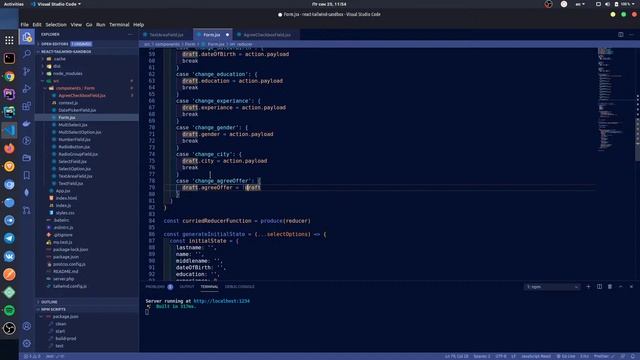Viewport: 640px width, 360px height.
Task: Launch Firefox from the dock
Action: pyautogui.click(x=9, y=148)
